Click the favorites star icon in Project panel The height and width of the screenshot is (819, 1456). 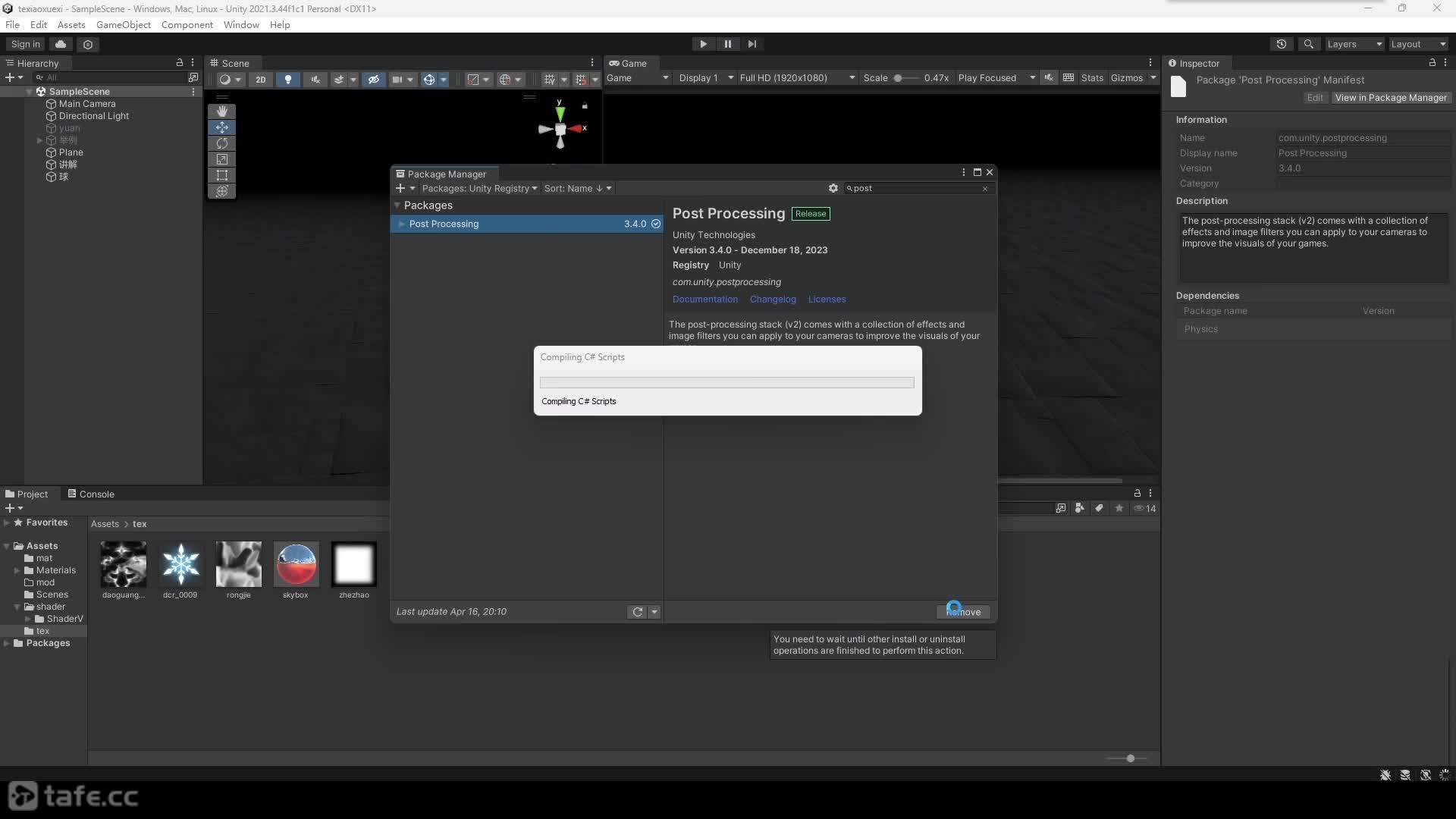pyautogui.click(x=1119, y=508)
